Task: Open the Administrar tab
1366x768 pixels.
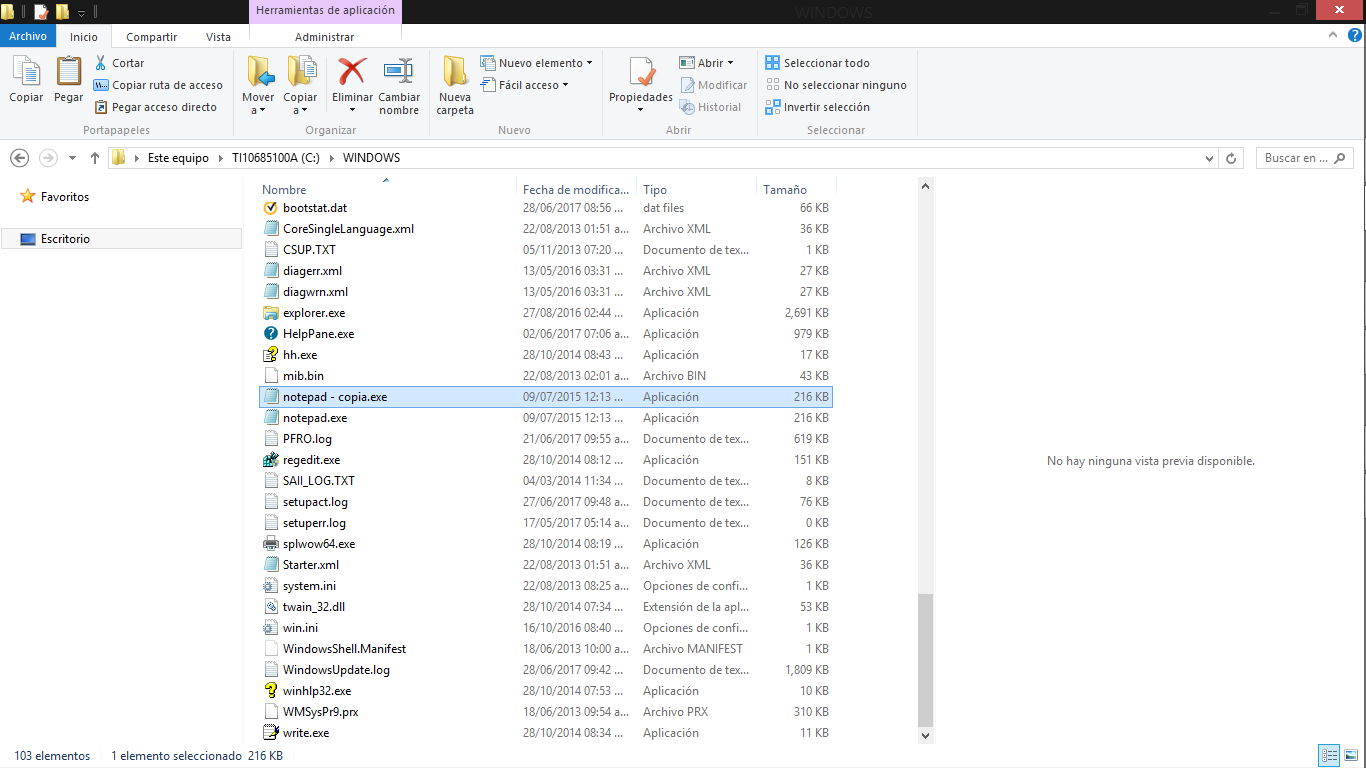Action: [324, 37]
